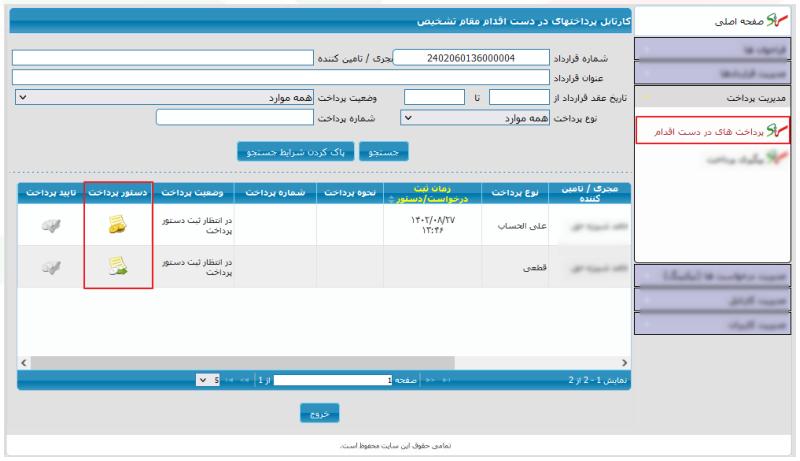Click table scrollbar right arrow
Screen dimensions: 800x461
[x=624, y=363]
